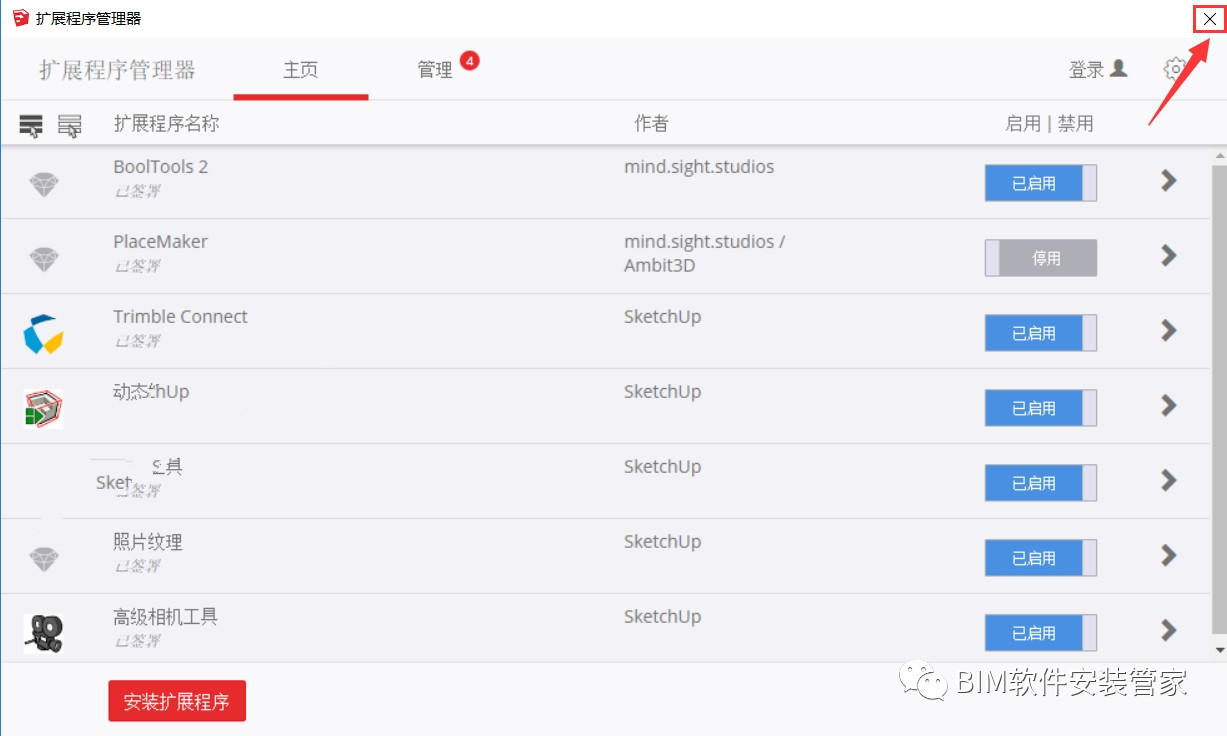Click the 动态 extension's red box icon
Image resolution: width=1227 pixels, height=736 pixels.
coord(43,409)
